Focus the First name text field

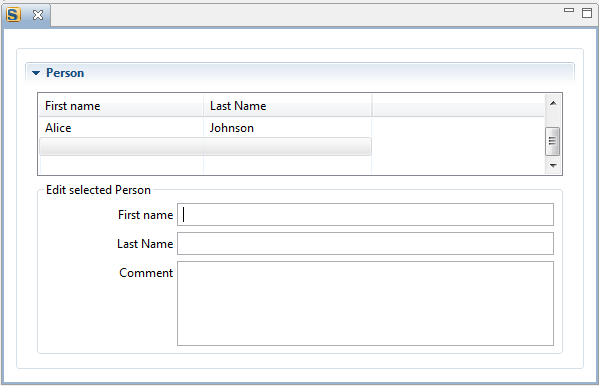click(365, 214)
